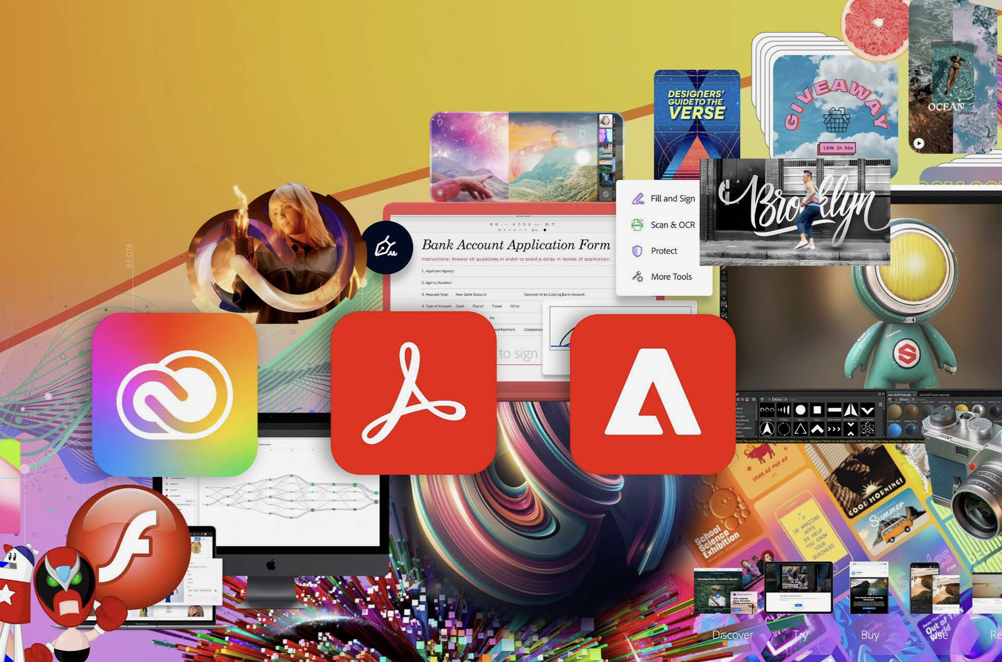Screen dimensions: 1002x662
Task: Play the Ocean video with the play button
Action: 918,143
